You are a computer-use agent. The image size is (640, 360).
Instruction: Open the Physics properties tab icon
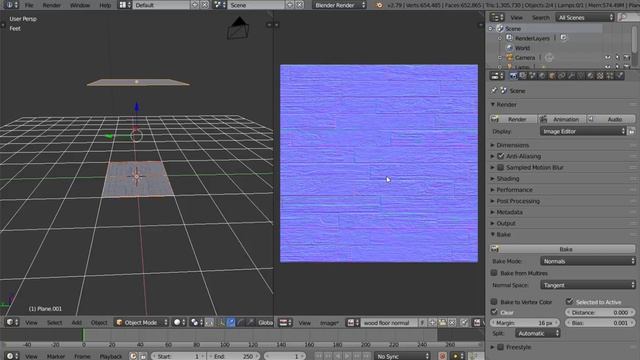(620, 76)
